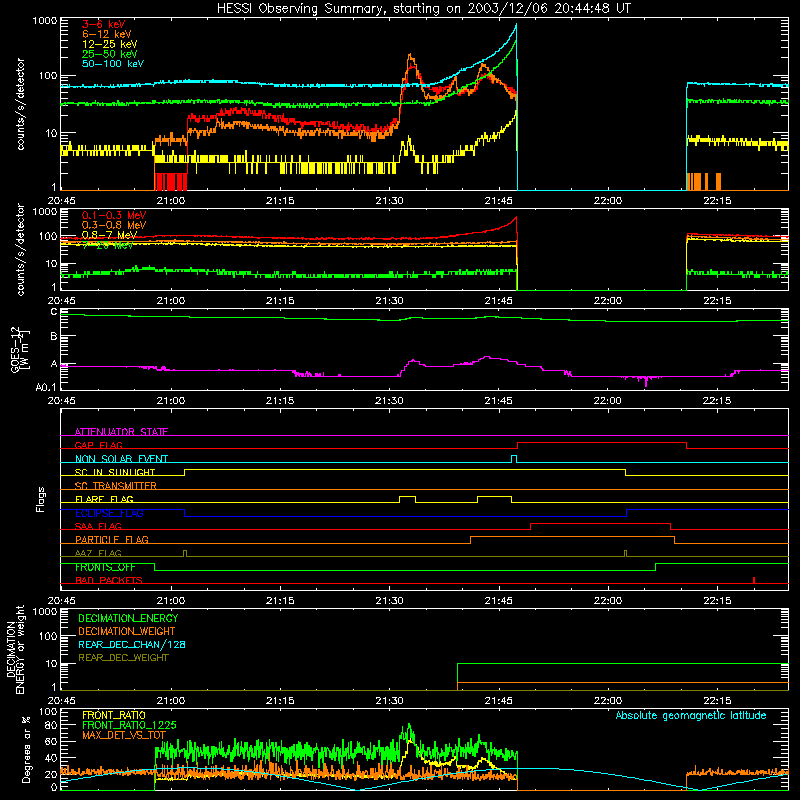Click the 'FRONT_RATIO' legend label

pos(114,715)
